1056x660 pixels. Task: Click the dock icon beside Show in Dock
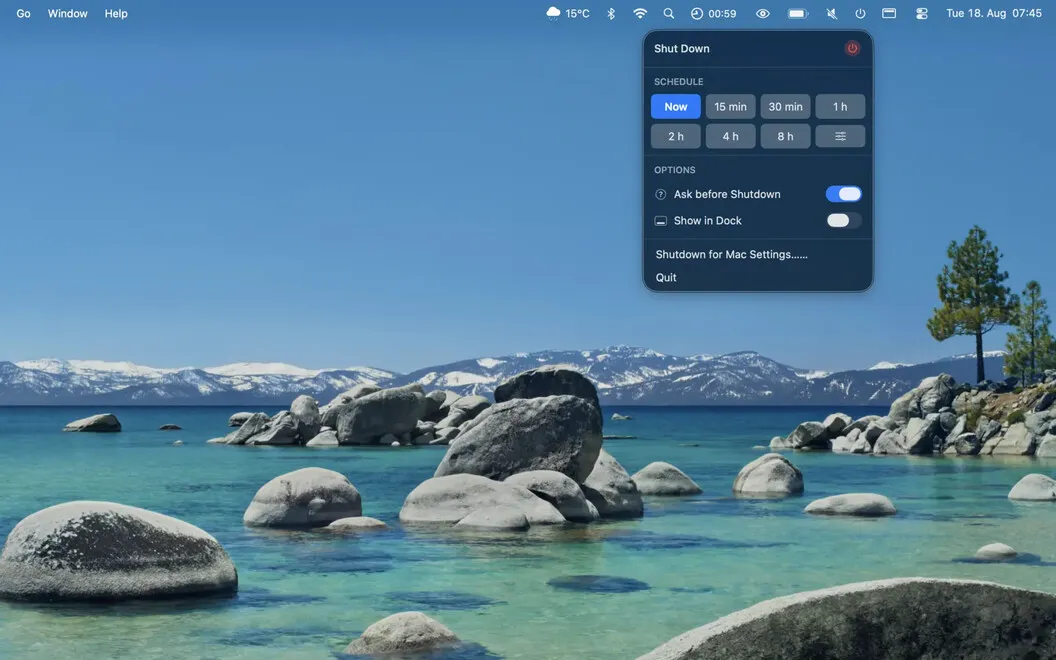tap(661, 221)
